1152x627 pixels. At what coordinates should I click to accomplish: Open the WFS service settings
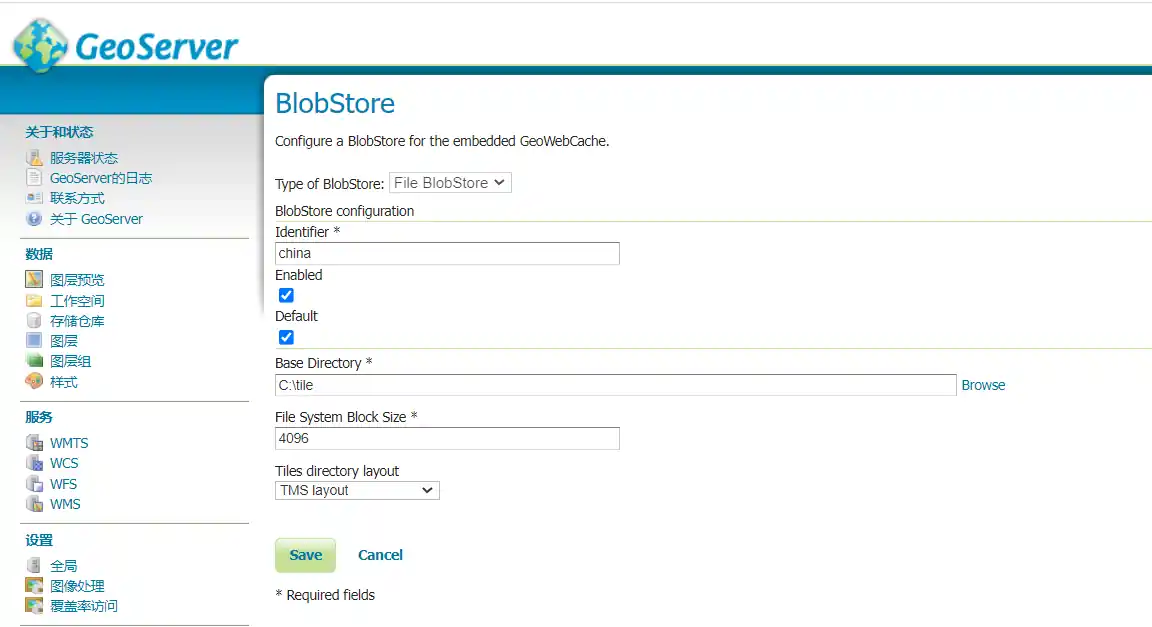coord(63,484)
